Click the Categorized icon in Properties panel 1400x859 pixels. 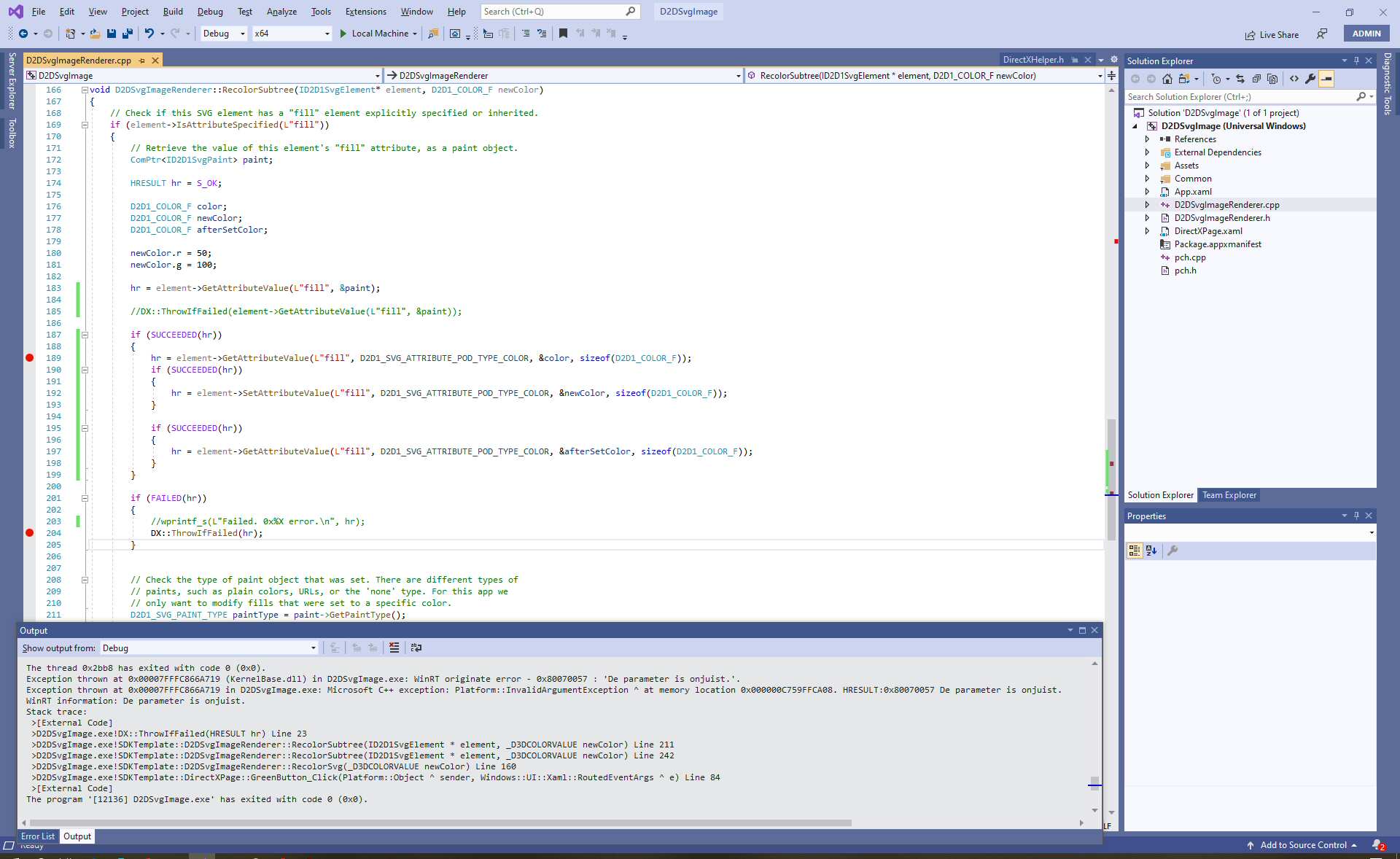pyautogui.click(x=1135, y=551)
